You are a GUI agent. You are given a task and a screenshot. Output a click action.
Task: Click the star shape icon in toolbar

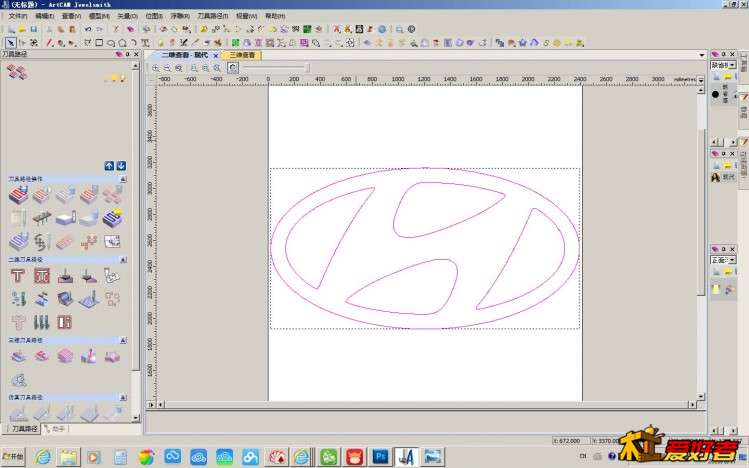pos(523,43)
